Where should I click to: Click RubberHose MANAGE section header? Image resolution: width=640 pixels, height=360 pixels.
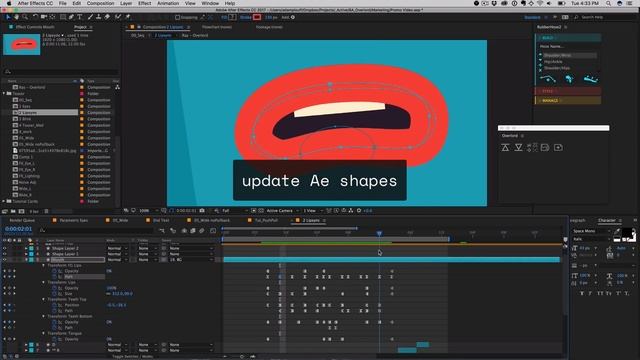click(568, 100)
